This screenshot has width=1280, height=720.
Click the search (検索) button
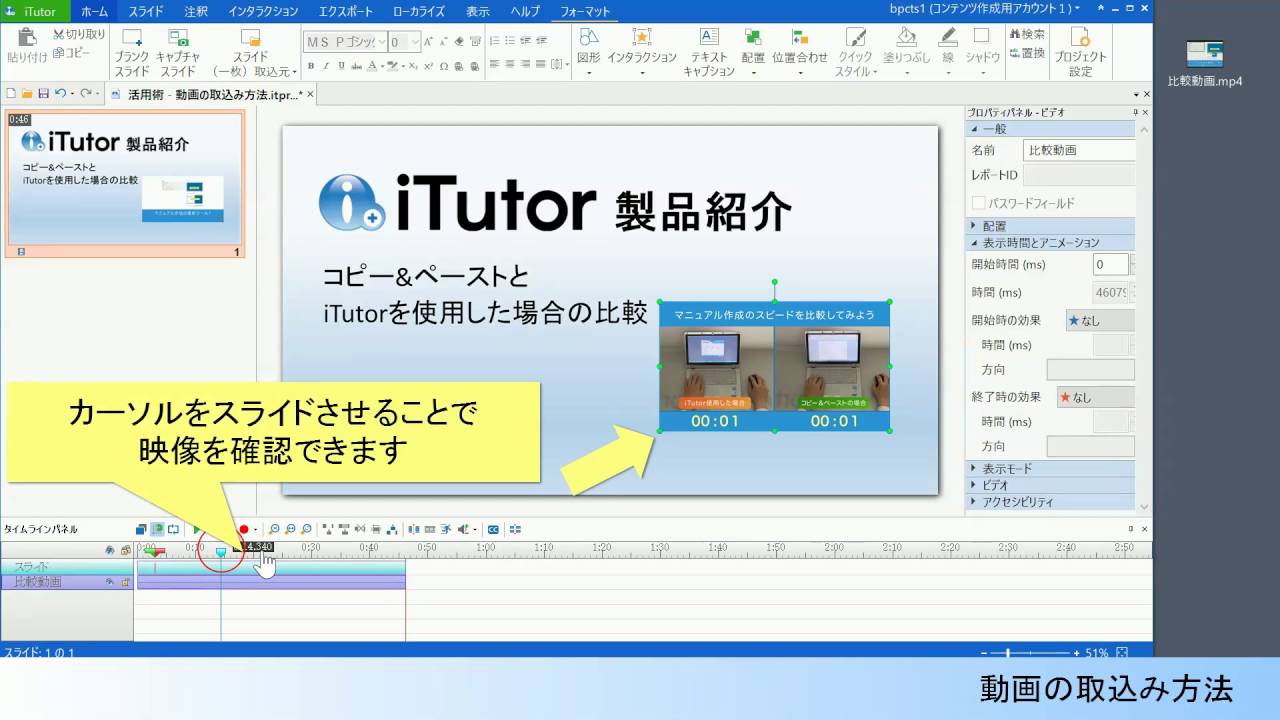pos(1027,35)
